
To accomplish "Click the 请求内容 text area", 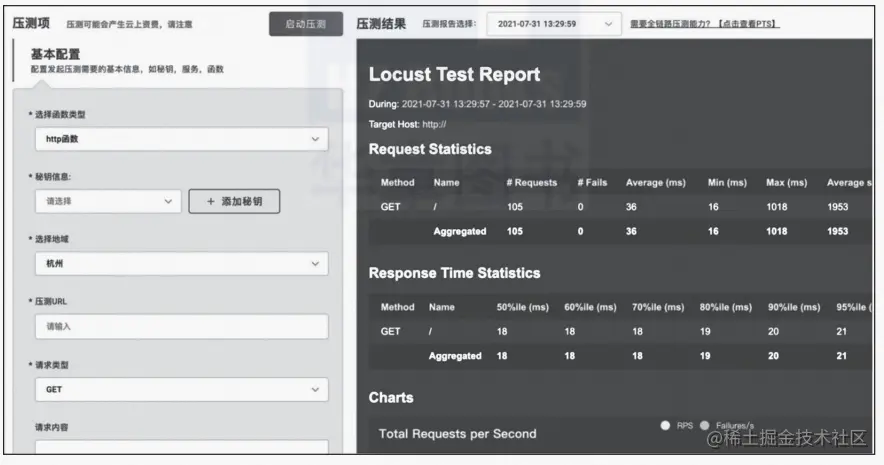I will [182, 447].
